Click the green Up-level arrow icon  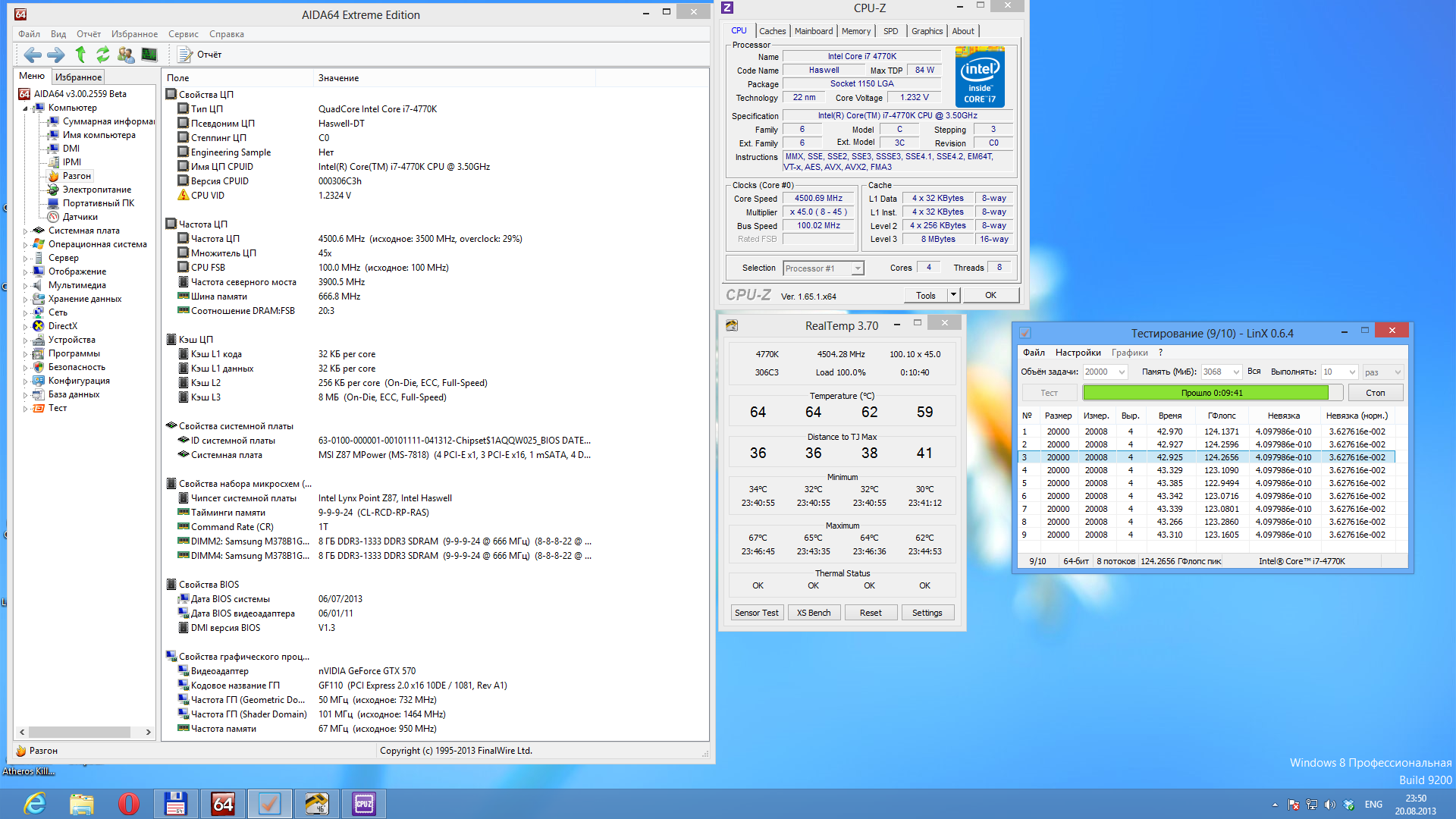tap(80, 55)
